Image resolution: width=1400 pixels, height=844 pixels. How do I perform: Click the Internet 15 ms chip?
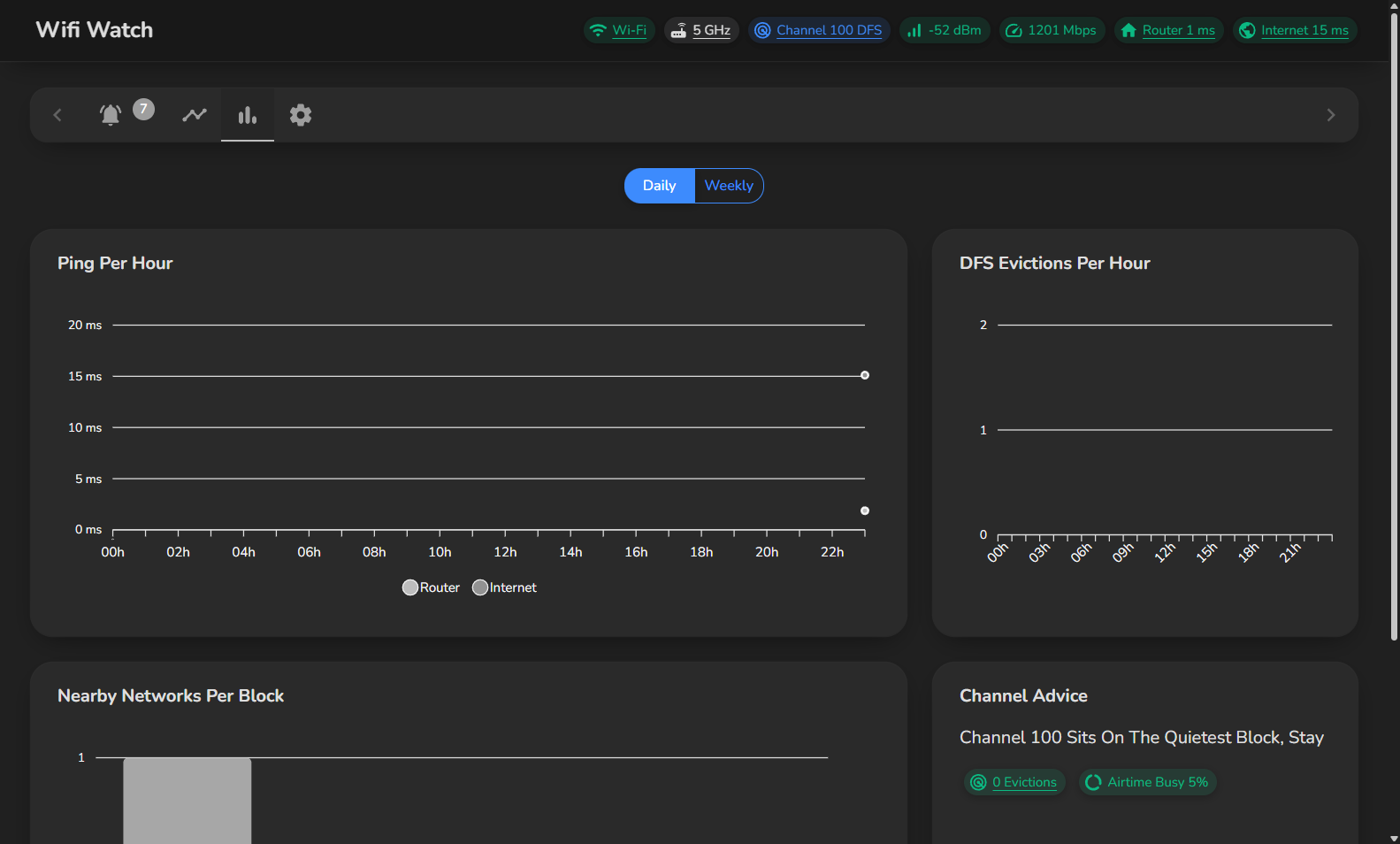1295,30
